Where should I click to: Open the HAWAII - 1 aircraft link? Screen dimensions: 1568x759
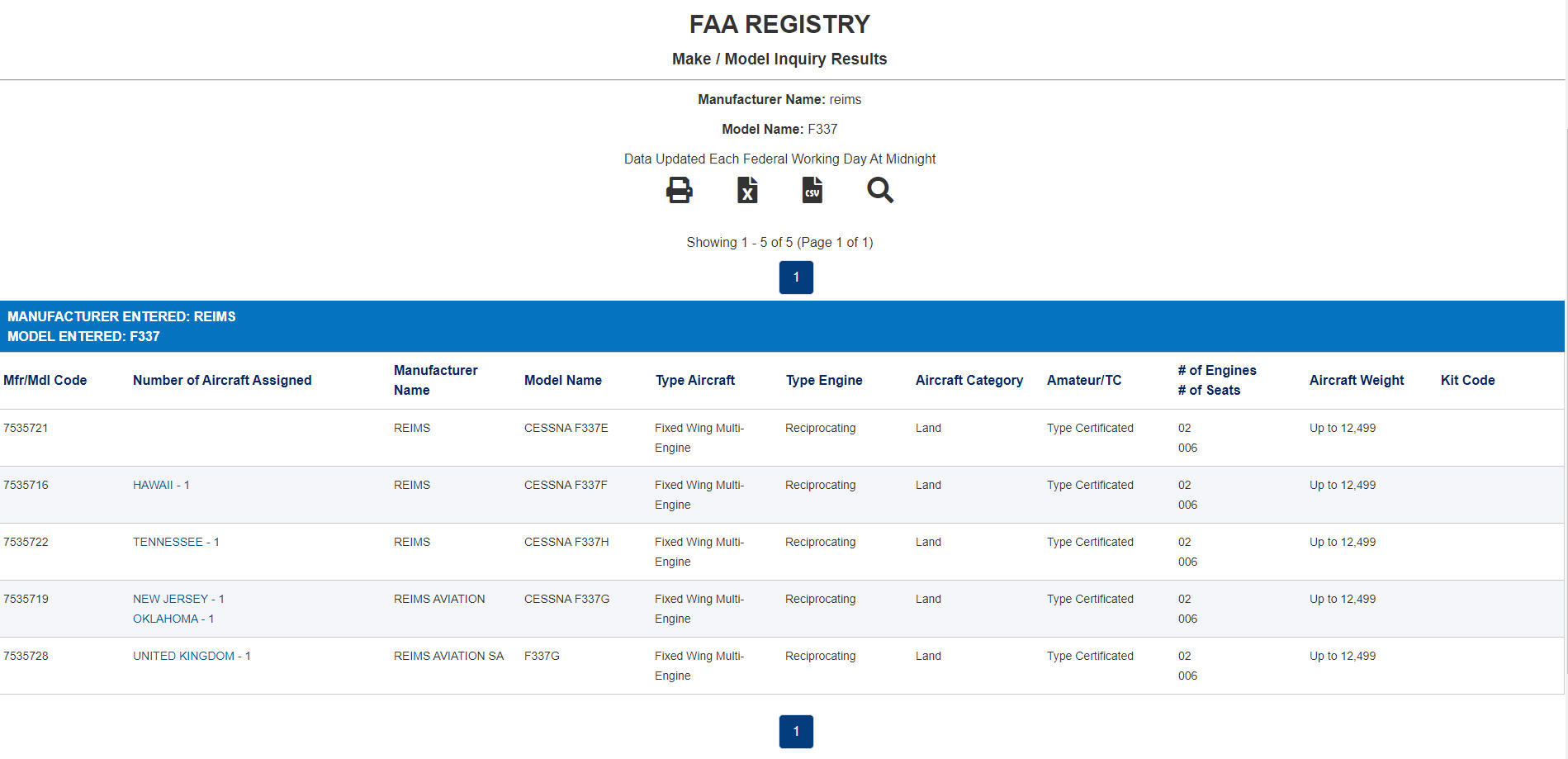click(x=161, y=485)
